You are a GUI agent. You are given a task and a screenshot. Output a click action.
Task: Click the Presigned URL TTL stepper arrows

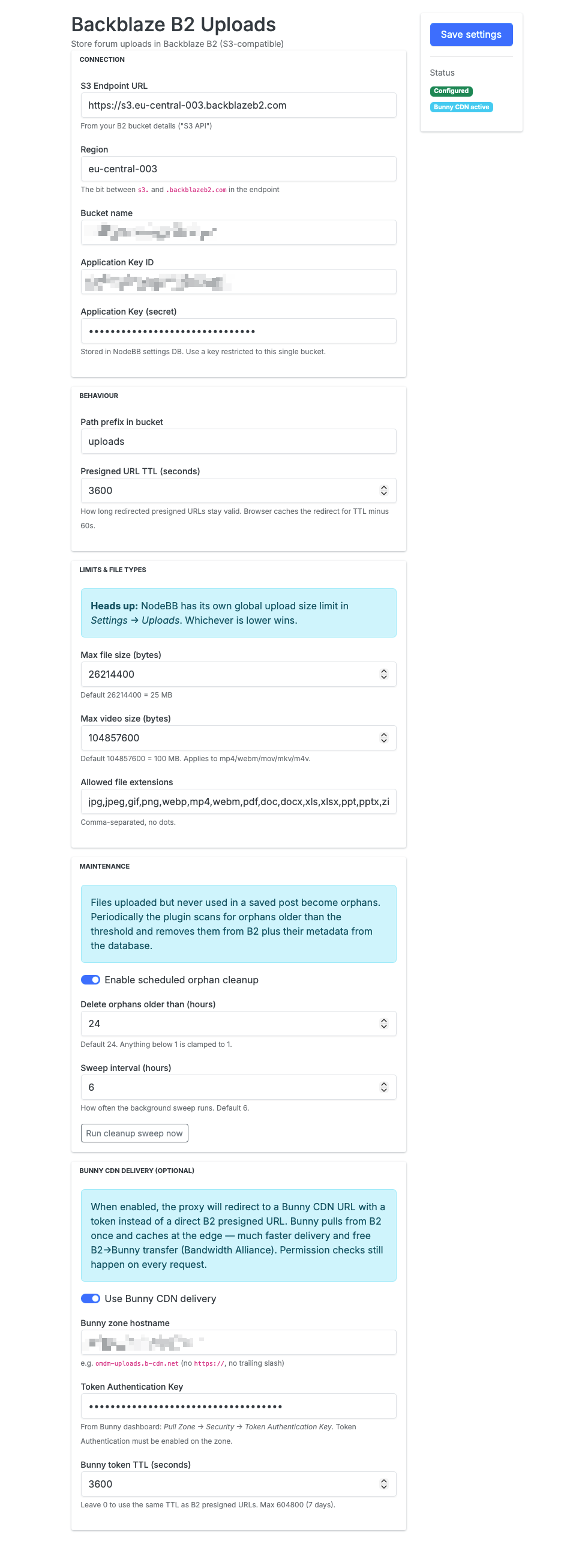pyautogui.click(x=383, y=490)
